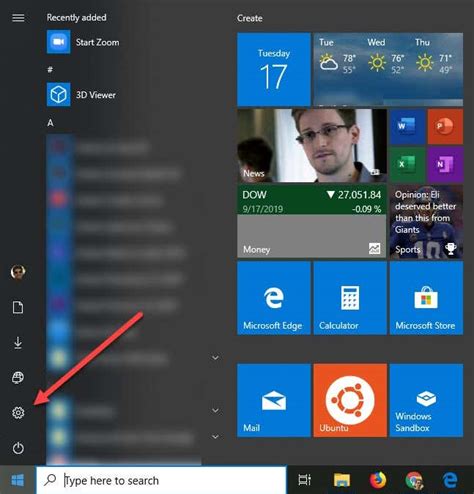474x494 pixels.
Task: Open the Settings gear icon
Action: tap(18, 413)
